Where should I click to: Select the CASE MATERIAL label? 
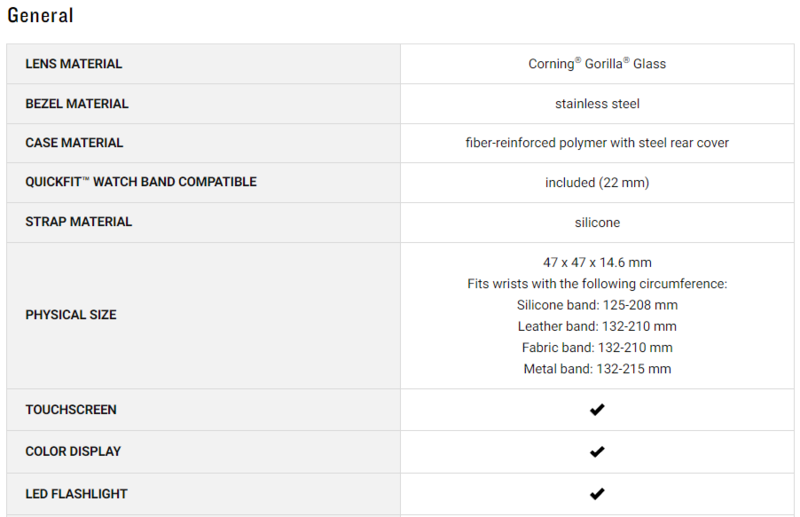click(x=74, y=143)
